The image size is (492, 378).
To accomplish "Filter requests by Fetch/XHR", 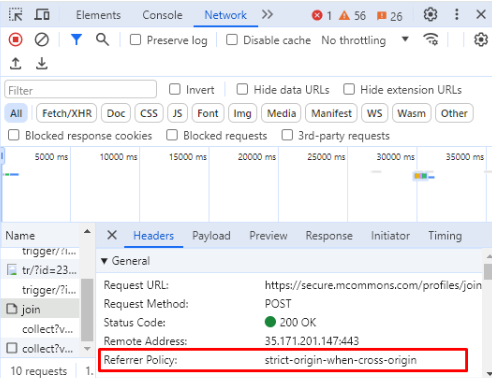I will (x=67, y=113).
